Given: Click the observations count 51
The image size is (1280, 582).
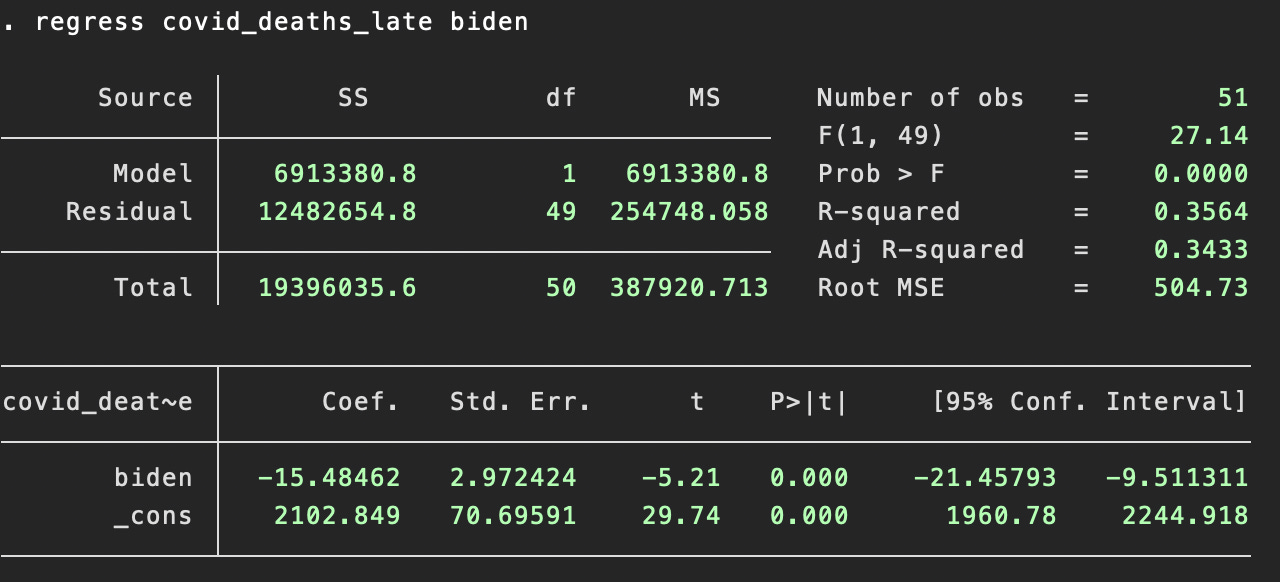Looking at the screenshot, I should tap(1233, 98).
